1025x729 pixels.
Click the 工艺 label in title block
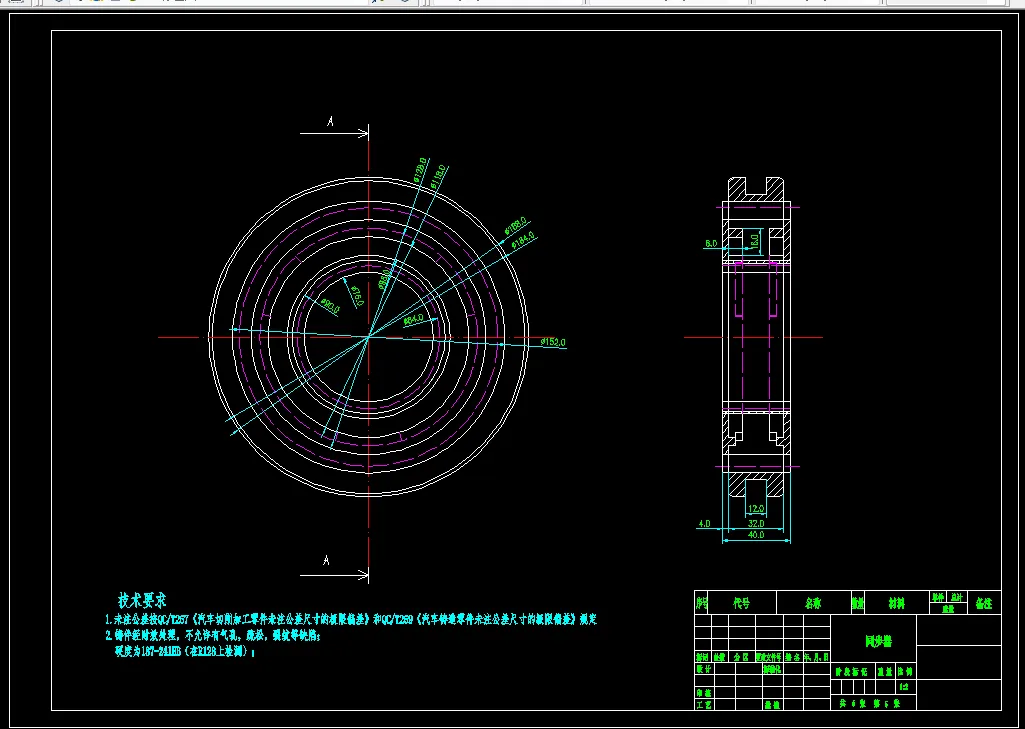[x=703, y=705]
